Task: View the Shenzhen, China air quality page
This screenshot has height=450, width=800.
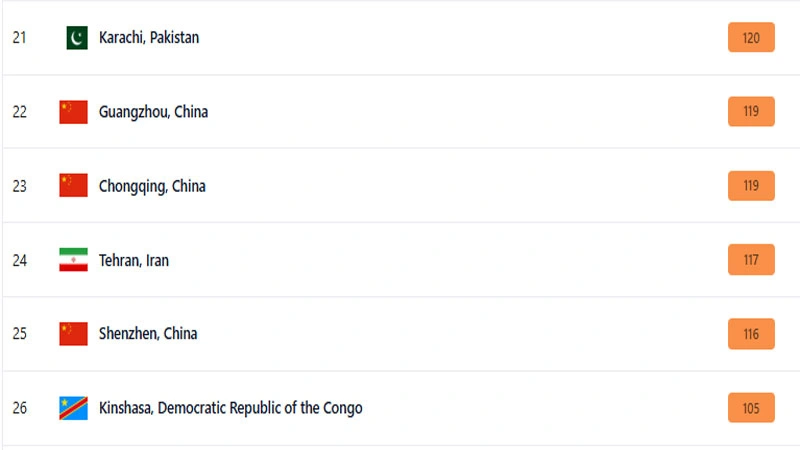Action: [148, 334]
